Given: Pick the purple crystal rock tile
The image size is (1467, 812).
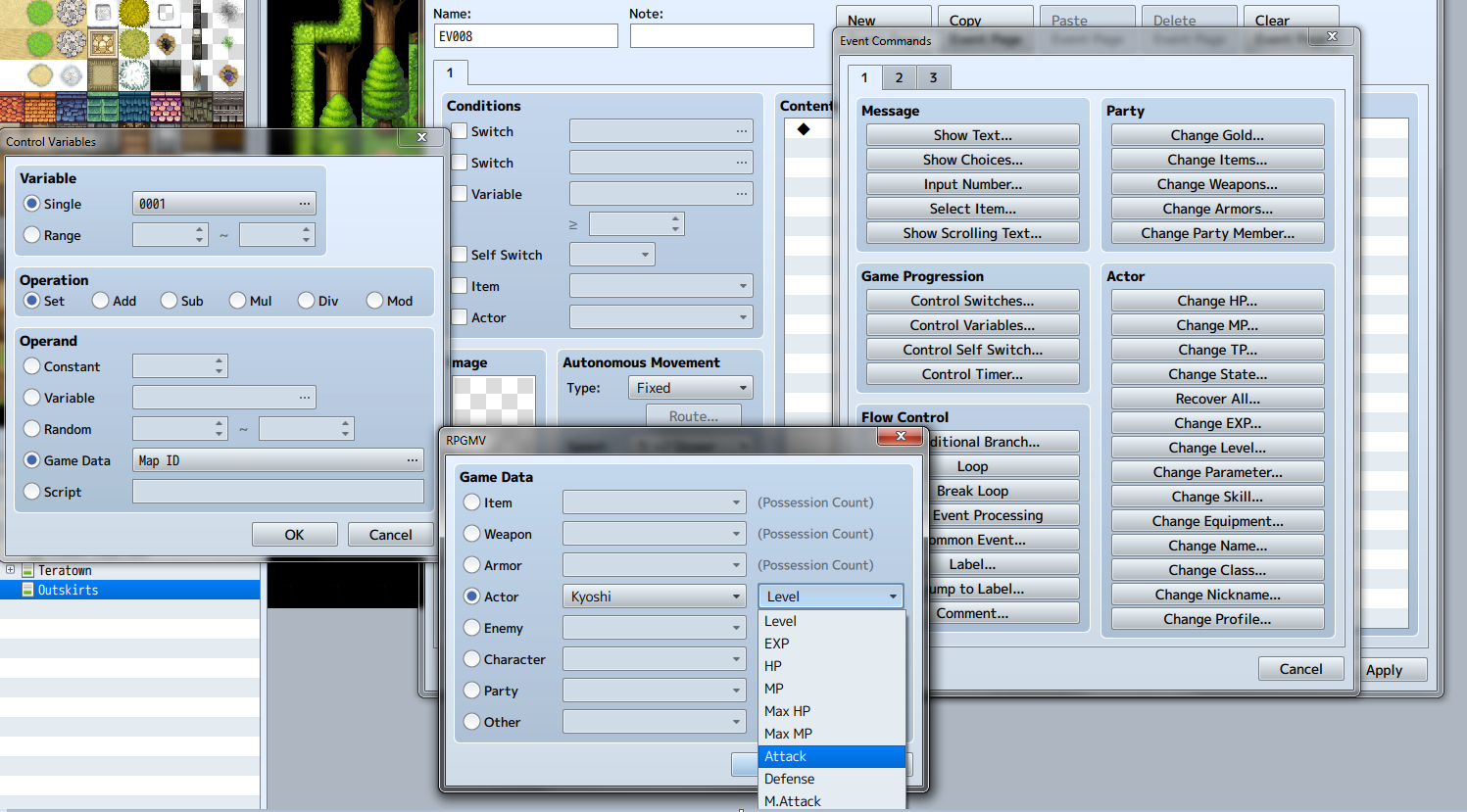Looking at the screenshot, I should (228, 75).
